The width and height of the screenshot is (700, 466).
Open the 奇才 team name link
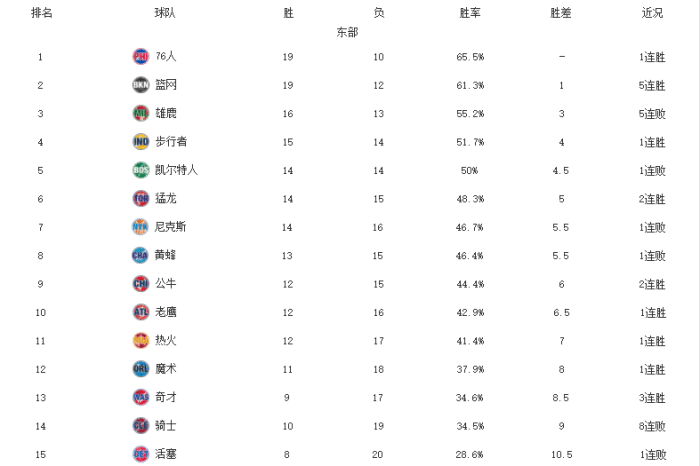[166, 397]
